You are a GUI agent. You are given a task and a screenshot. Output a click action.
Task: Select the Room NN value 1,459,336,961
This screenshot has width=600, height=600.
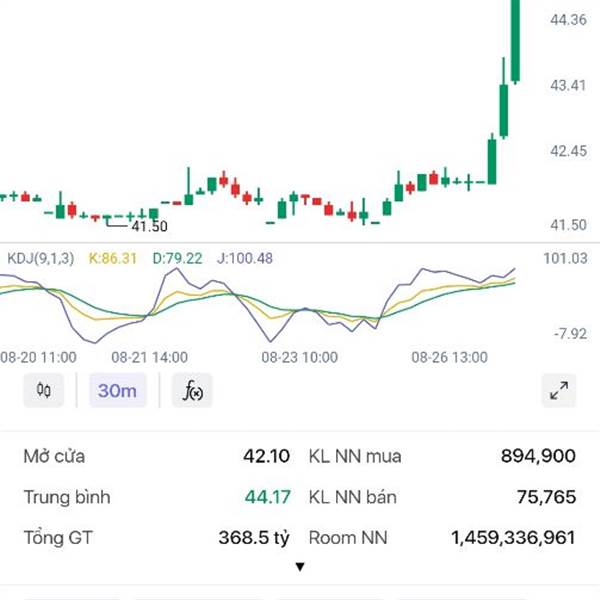click(513, 538)
